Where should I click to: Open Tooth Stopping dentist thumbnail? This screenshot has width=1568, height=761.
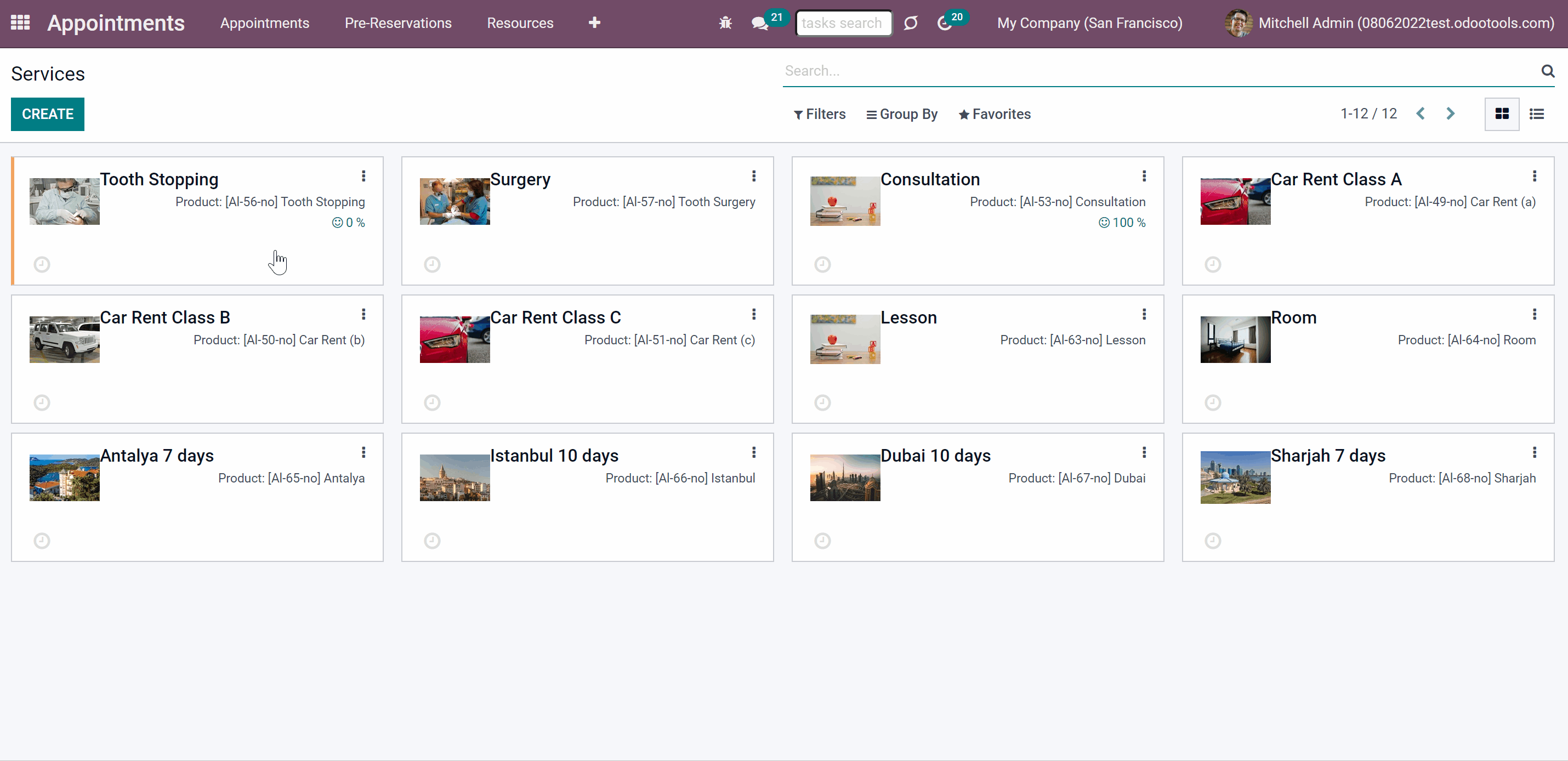coord(65,202)
